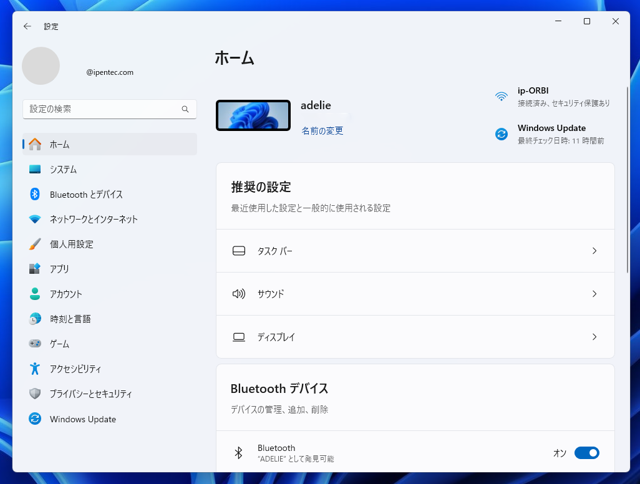Open the Display row chevron
640x484 pixels.
(x=594, y=337)
